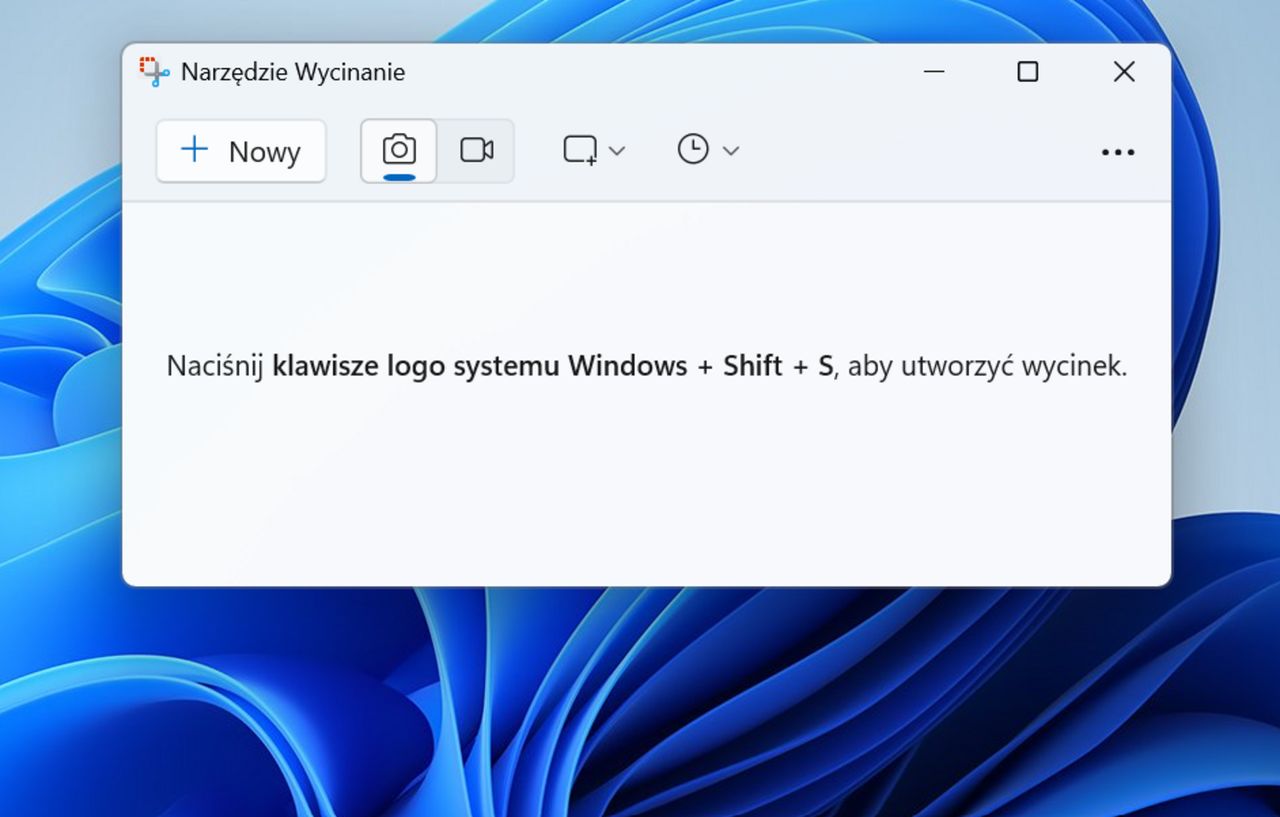The width and height of the screenshot is (1280, 817).
Task: Click the instruction text about Windows + Shift + S
Action: click(x=647, y=366)
